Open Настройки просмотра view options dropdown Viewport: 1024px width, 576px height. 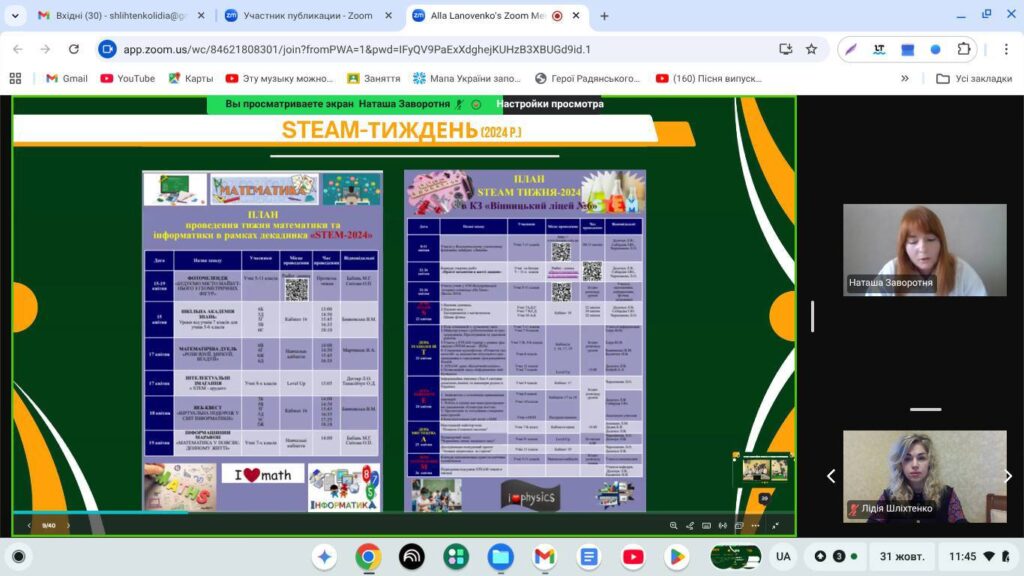550,104
